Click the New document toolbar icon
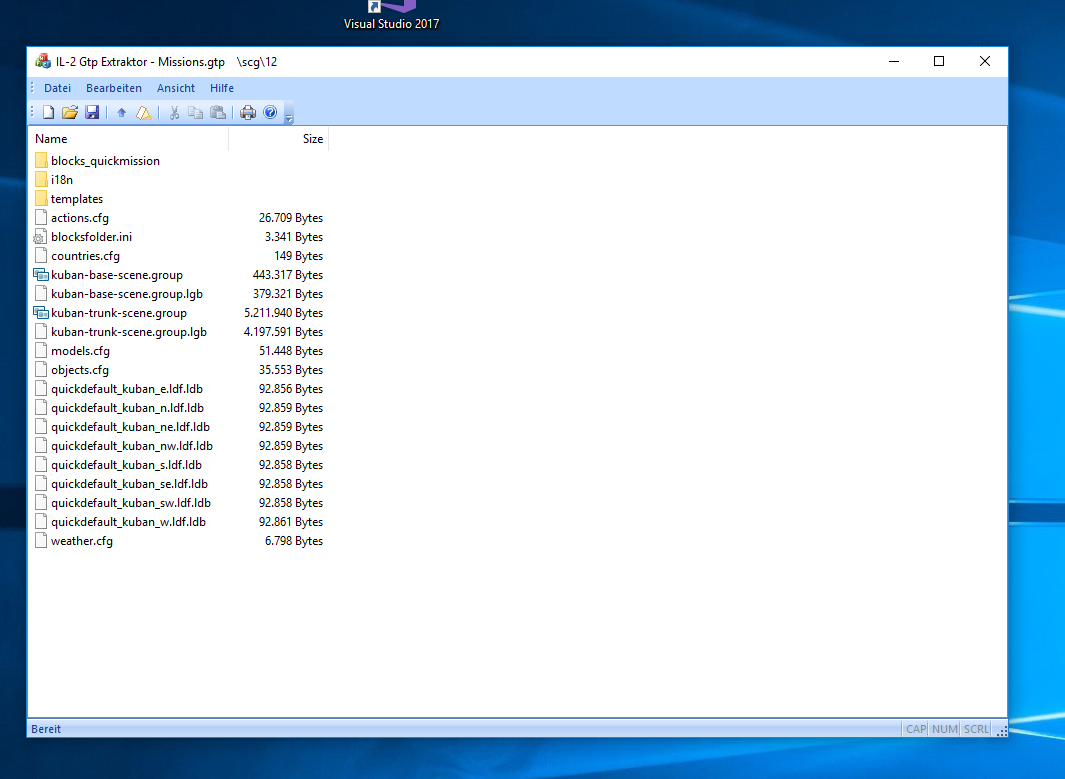The width and height of the screenshot is (1065, 779). tap(48, 112)
